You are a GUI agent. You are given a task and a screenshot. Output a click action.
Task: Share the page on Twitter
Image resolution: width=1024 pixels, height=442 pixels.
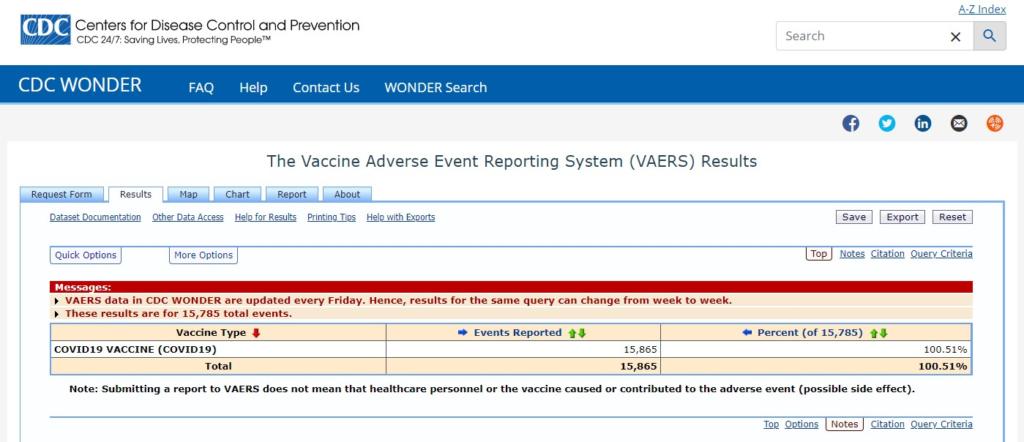coord(887,123)
